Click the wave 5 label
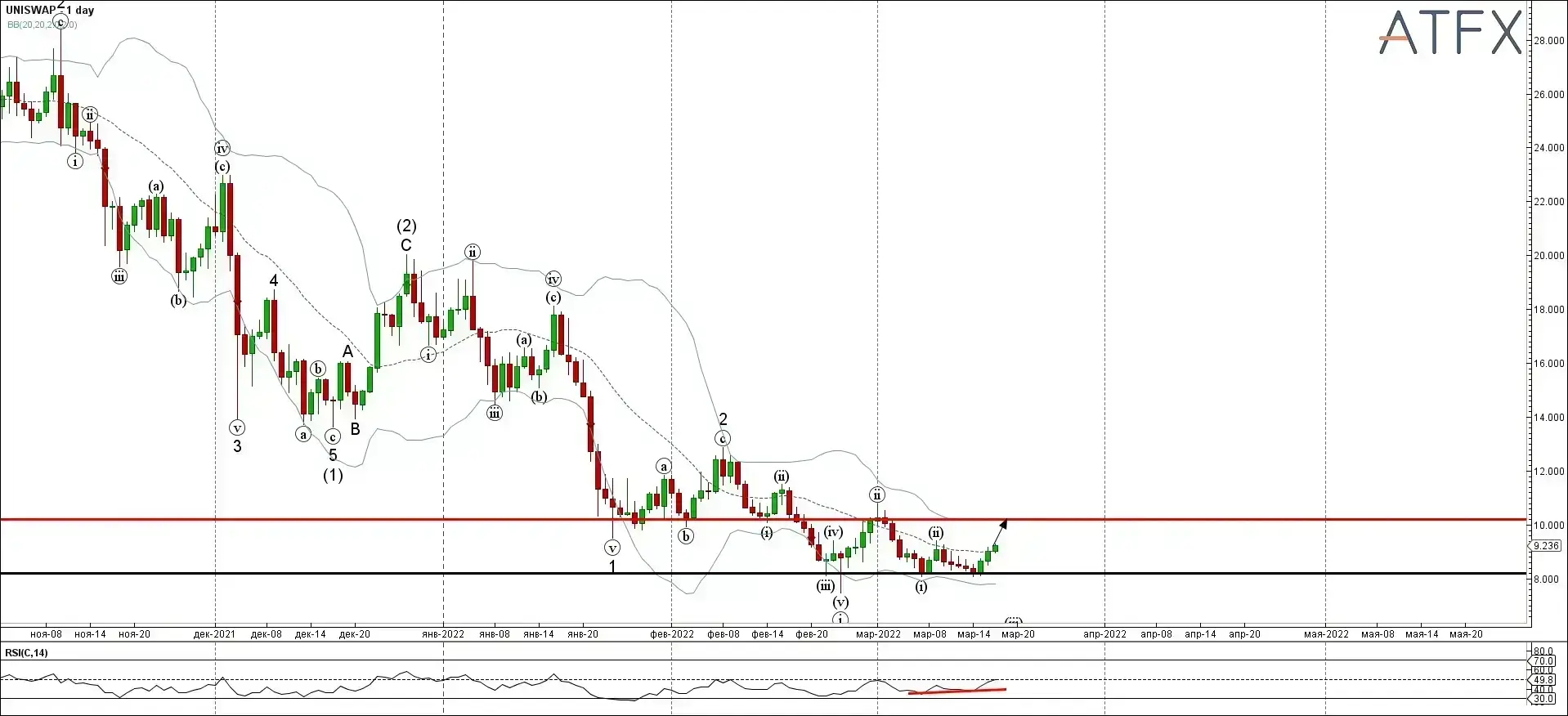Screen dimensions: 1568x716 click(x=333, y=455)
